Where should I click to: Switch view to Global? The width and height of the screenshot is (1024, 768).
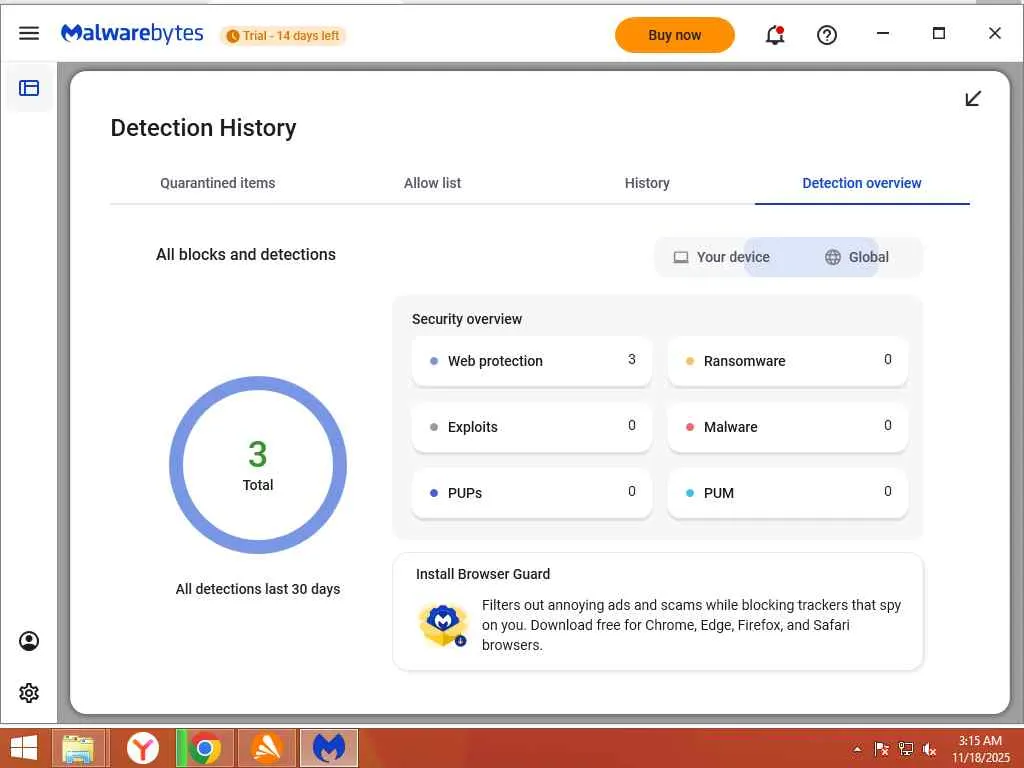[x=857, y=257]
